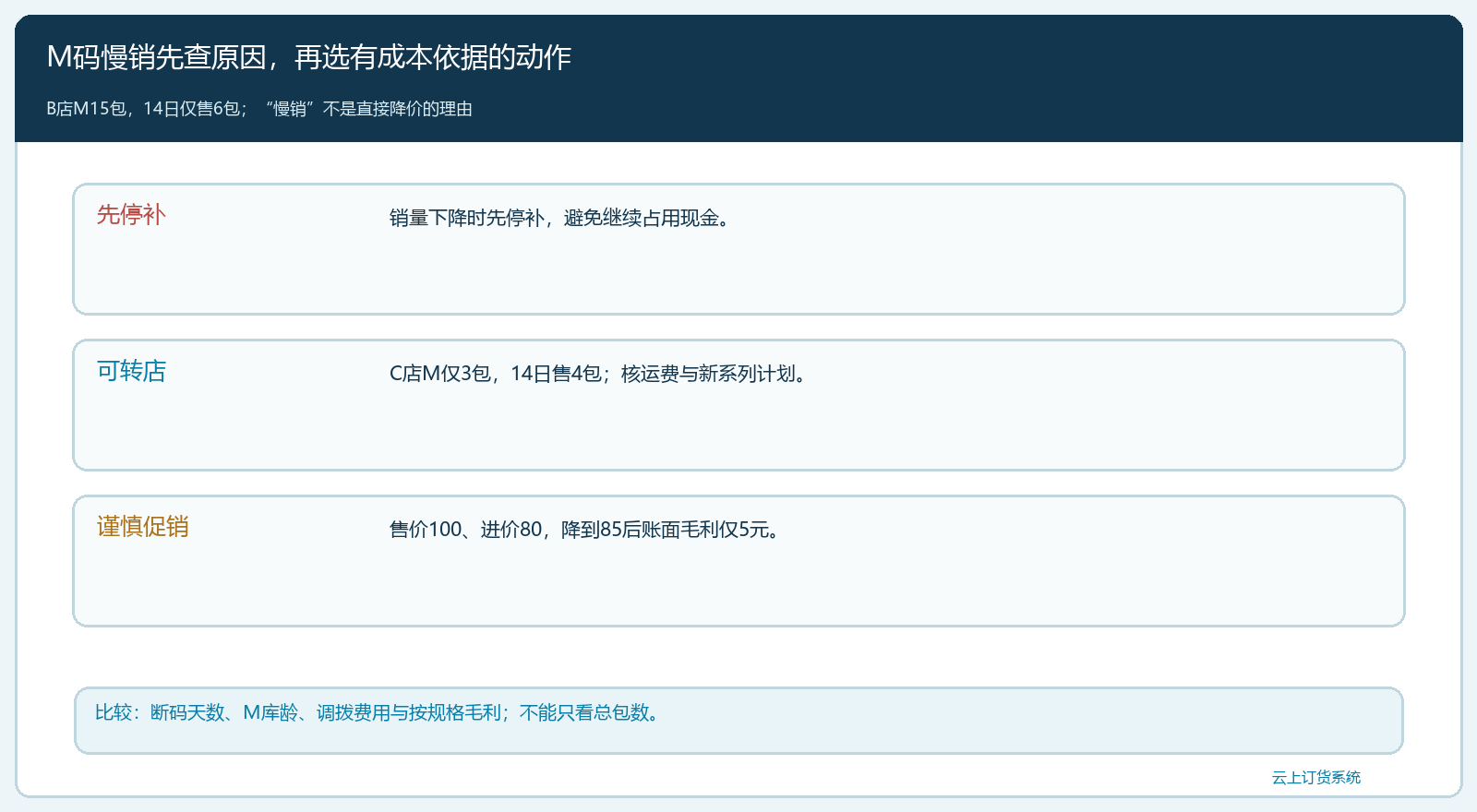The height and width of the screenshot is (812, 1477).
Task: Click the comparison note starting with "比较：断码天数"
Action: click(377, 712)
